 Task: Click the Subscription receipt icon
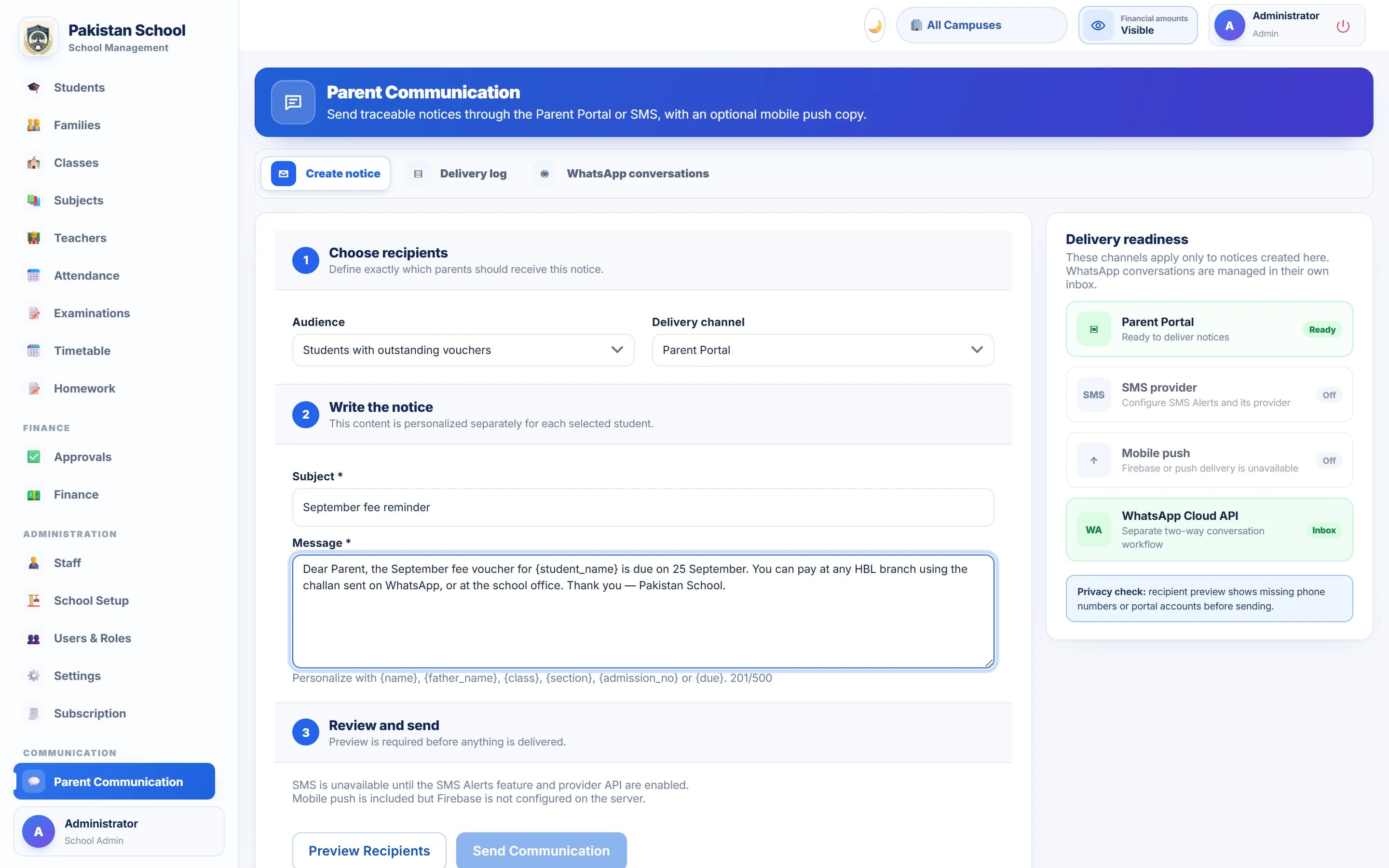coord(34,713)
